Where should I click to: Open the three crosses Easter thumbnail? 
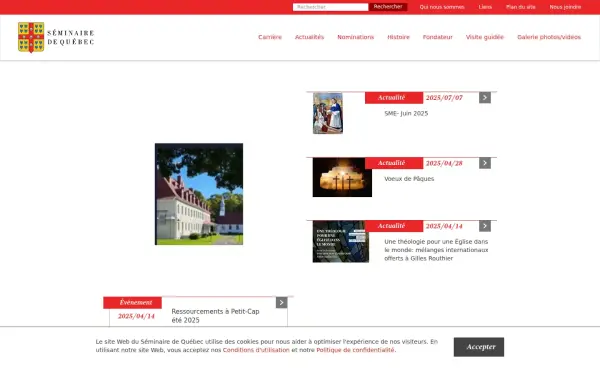coord(342,177)
